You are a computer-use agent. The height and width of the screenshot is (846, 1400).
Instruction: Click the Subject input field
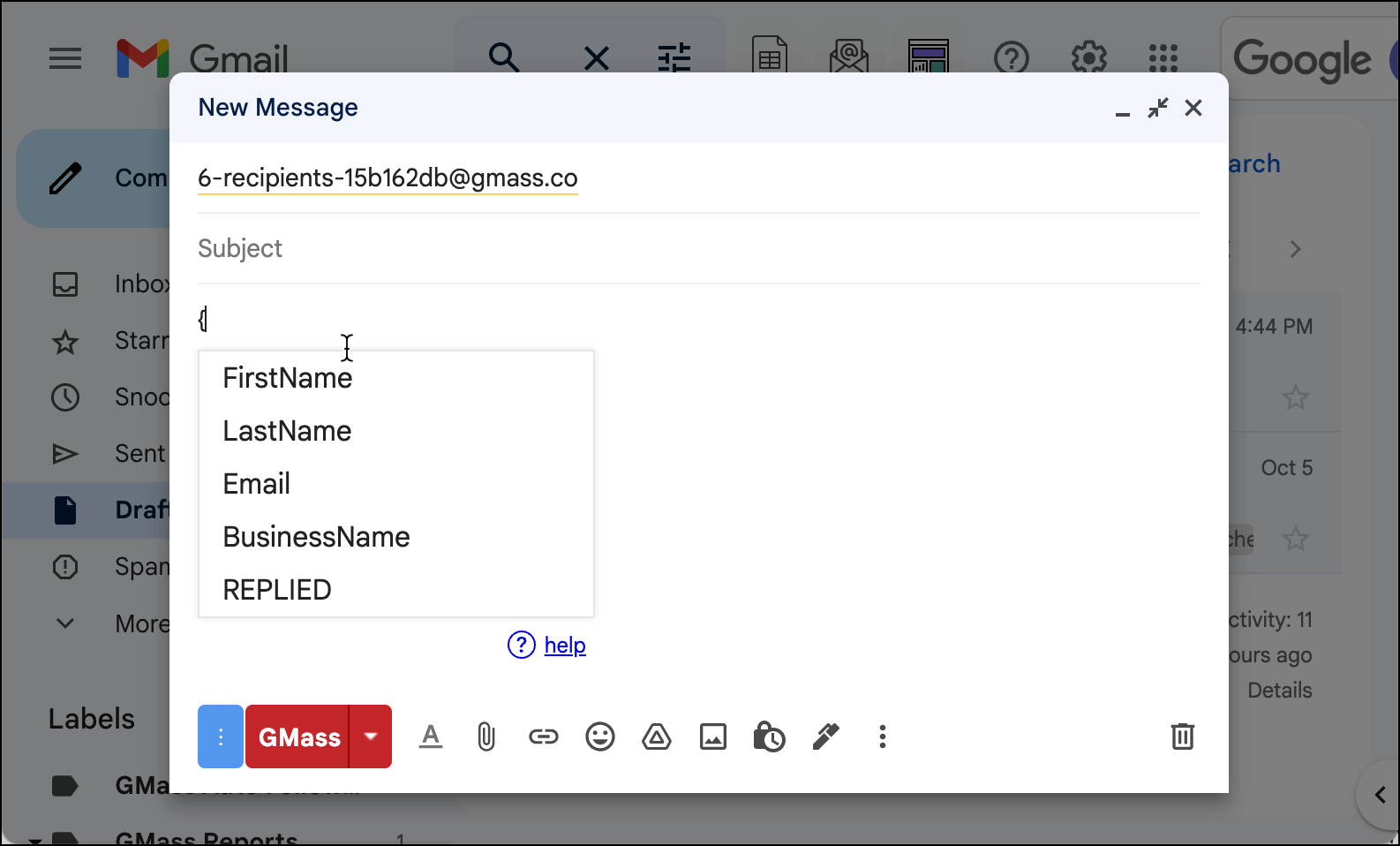699,249
